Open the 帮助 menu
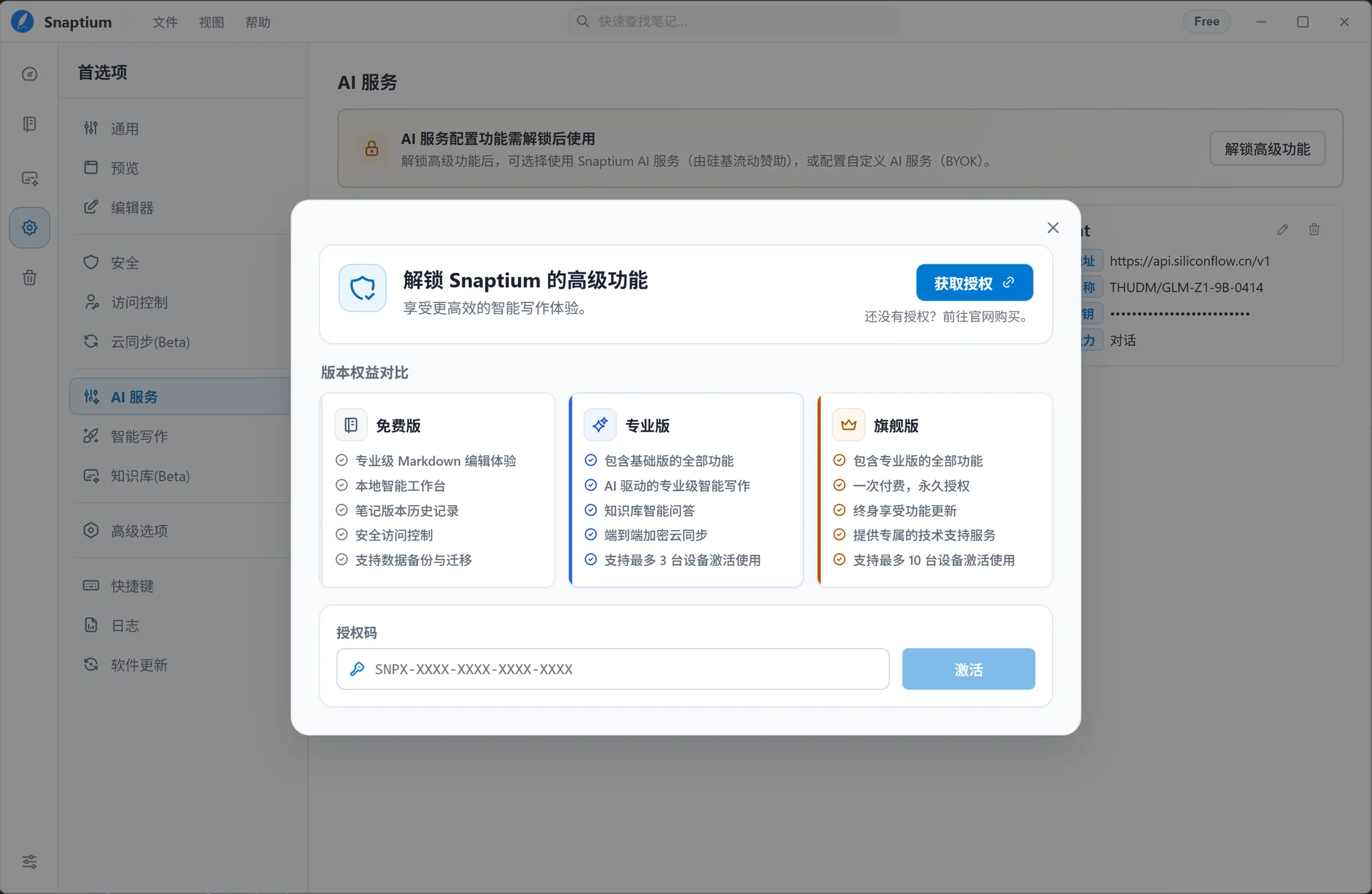The image size is (1372, 894). click(x=258, y=22)
